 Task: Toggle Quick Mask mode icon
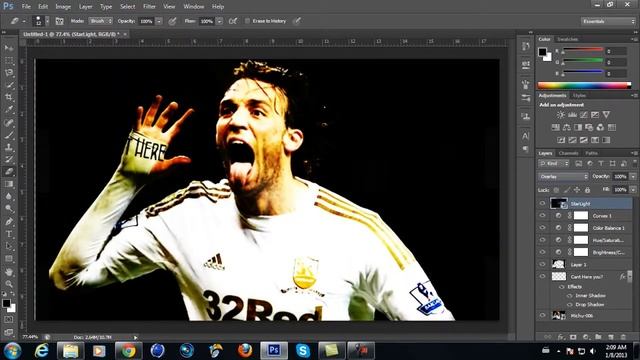pos(9,320)
